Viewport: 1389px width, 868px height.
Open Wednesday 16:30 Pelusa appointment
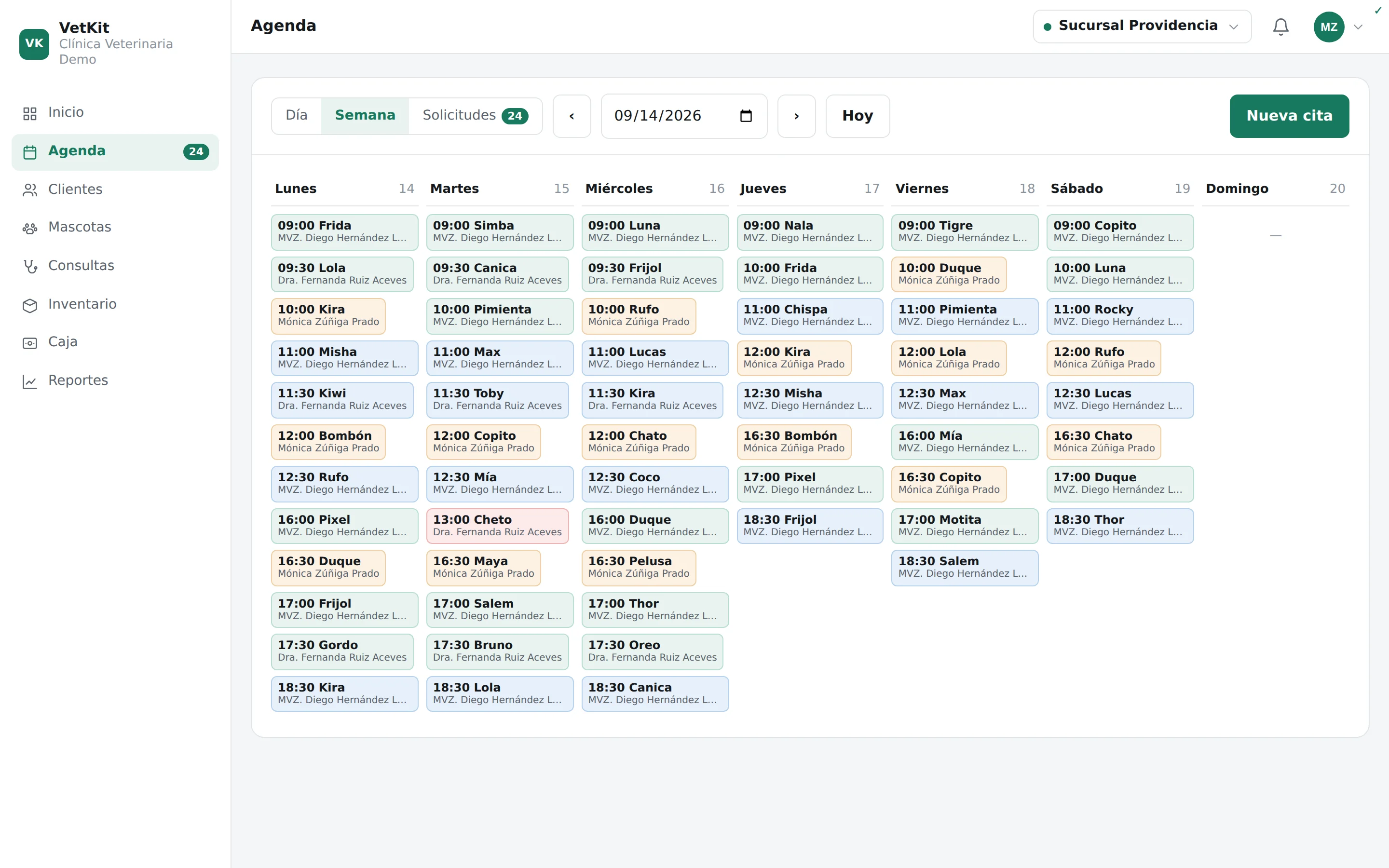click(x=638, y=568)
